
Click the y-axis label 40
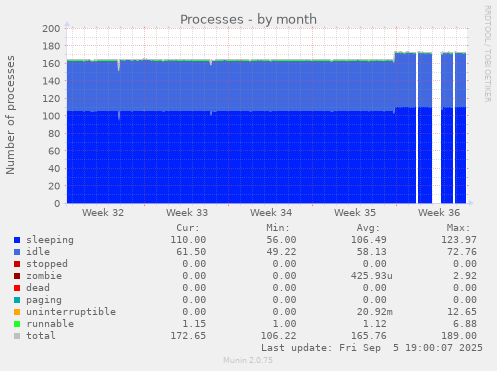click(54, 169)
